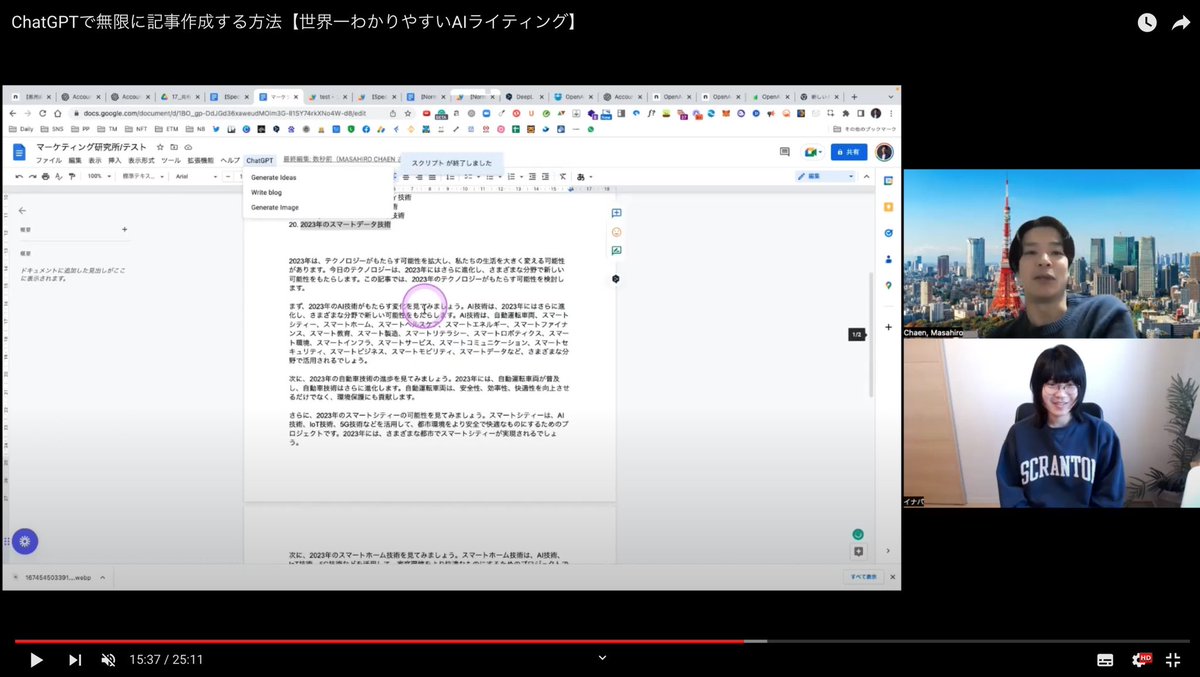Exit fullscreen mode

[1174, 660]
